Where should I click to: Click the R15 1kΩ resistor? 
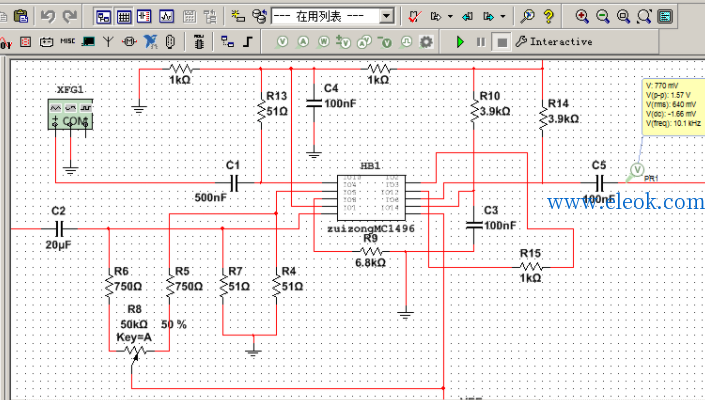tap(531, 267)
